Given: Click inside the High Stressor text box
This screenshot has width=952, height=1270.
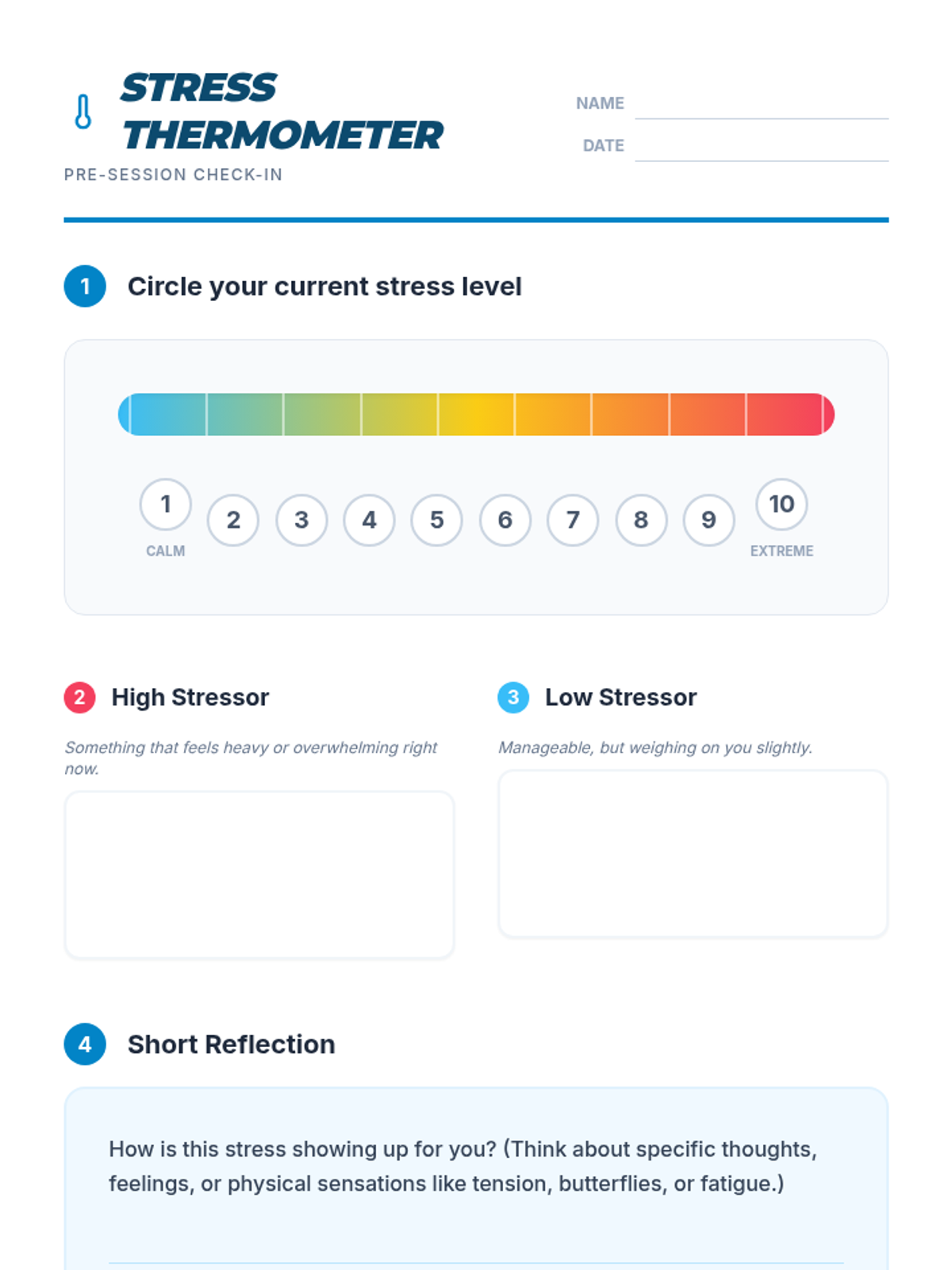Looking at the screenshot, I should tap(259, 875).
